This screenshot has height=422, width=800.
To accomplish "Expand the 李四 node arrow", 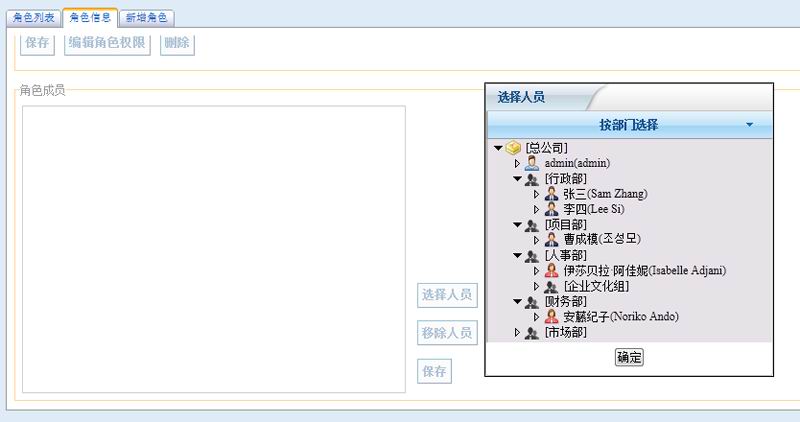I will pos(536,209).
